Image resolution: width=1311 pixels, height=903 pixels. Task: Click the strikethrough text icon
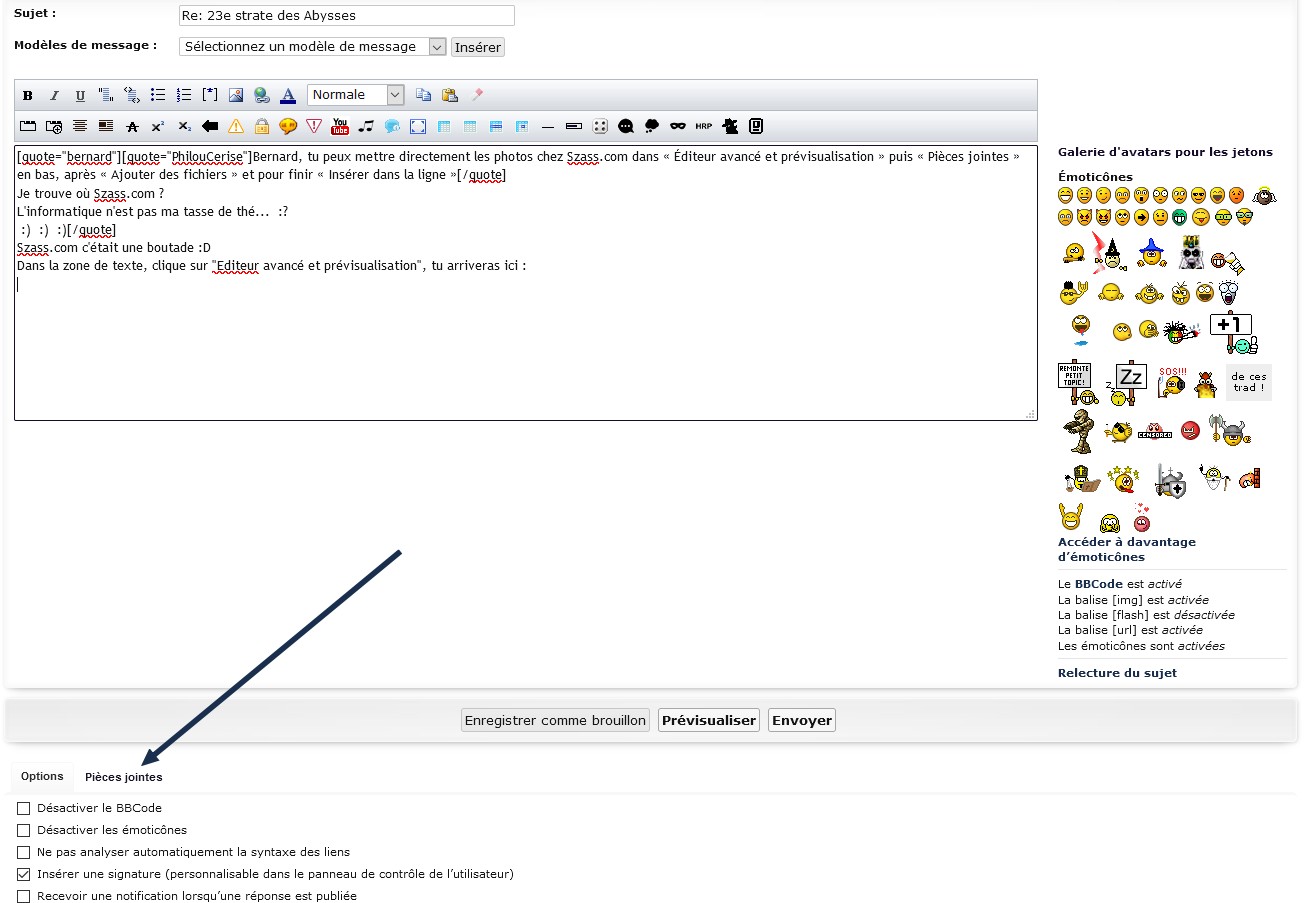coord(132,126)
